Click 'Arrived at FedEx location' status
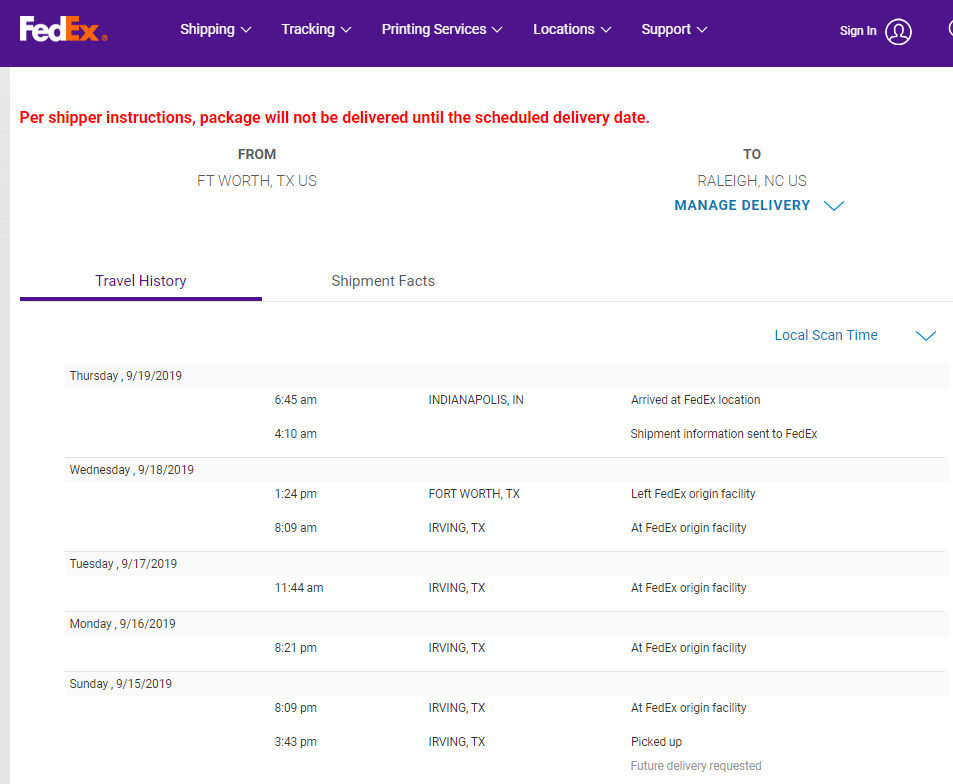The height and width of the screenshot is (784, 953). (x=695, y=400)
